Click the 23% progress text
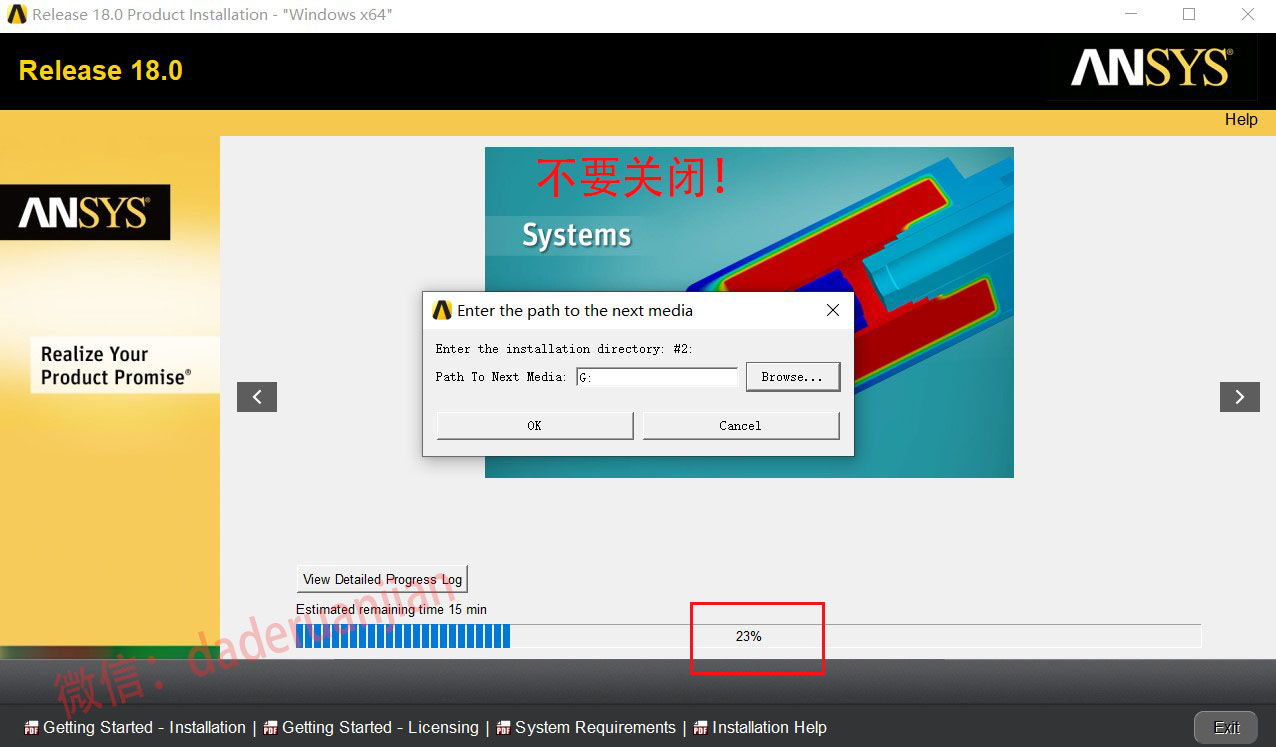The image size is (1276, 747). click(x=748, y=636)
